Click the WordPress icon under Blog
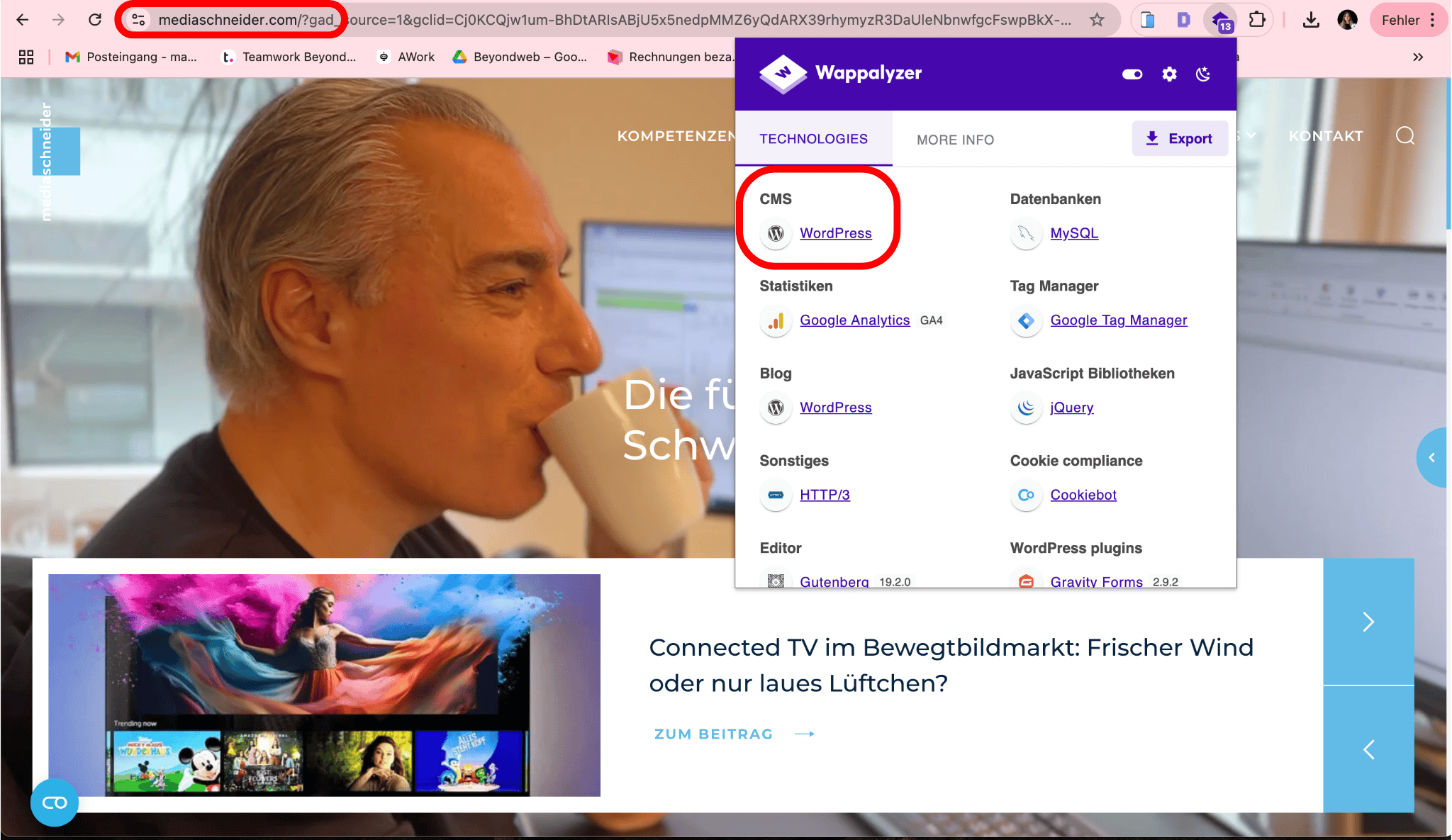Screen dimensions: 1452x840 coord(776,408)
